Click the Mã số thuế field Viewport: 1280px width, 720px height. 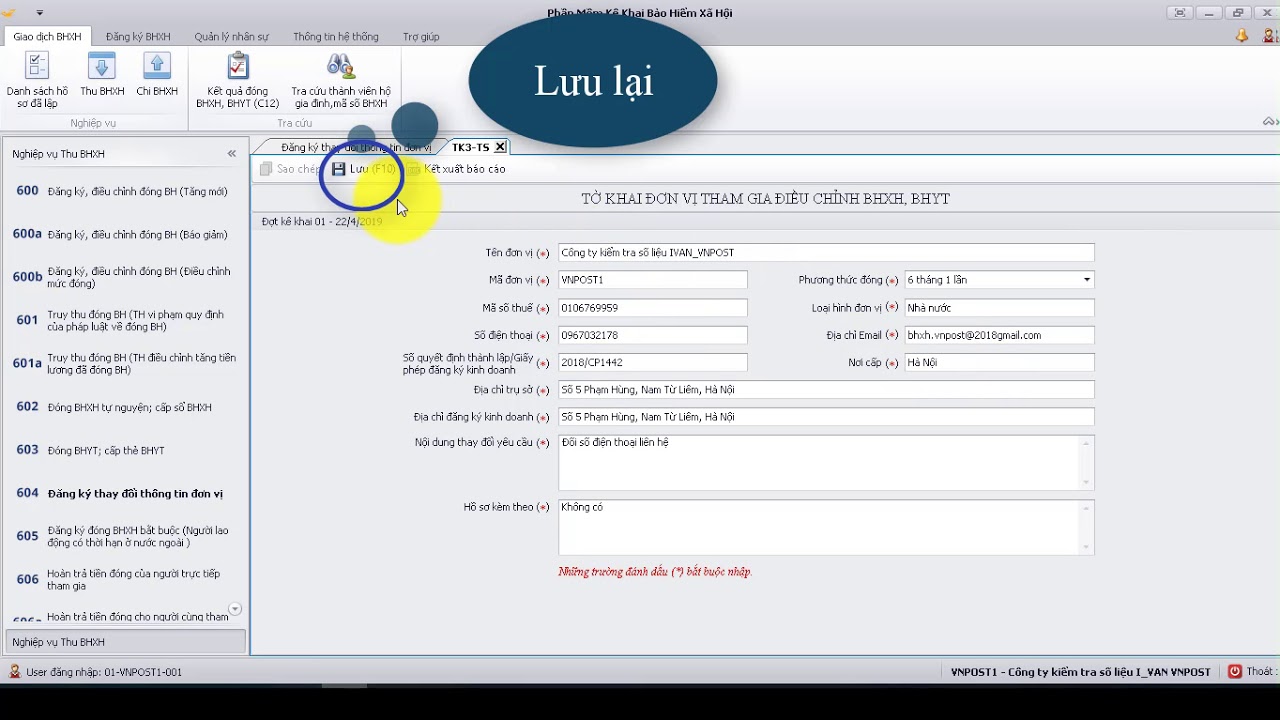click(652, 308)
